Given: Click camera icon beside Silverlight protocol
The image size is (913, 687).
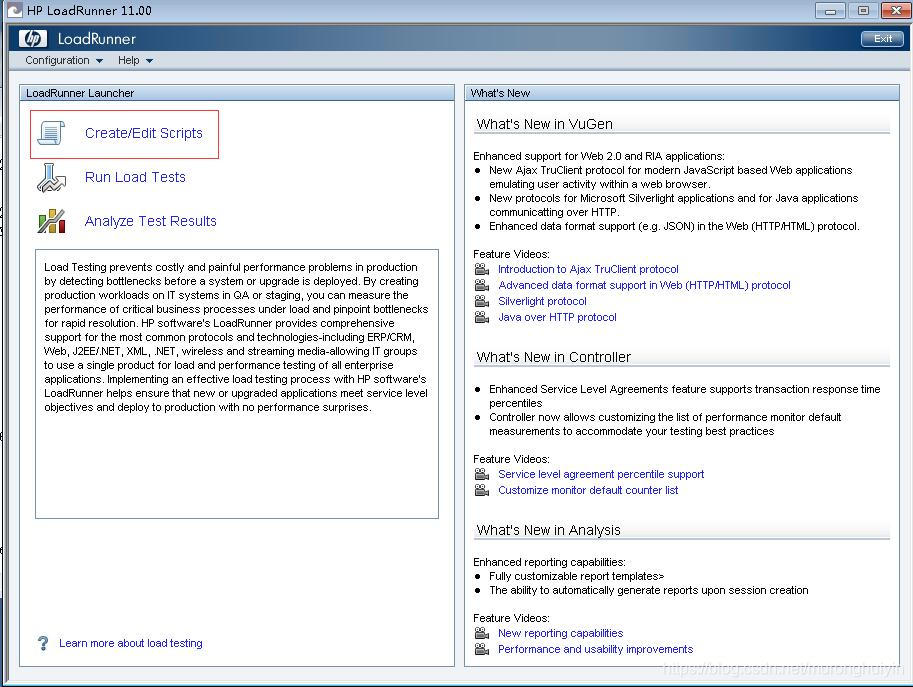Looking at the screenshot, I should (482, 301).
